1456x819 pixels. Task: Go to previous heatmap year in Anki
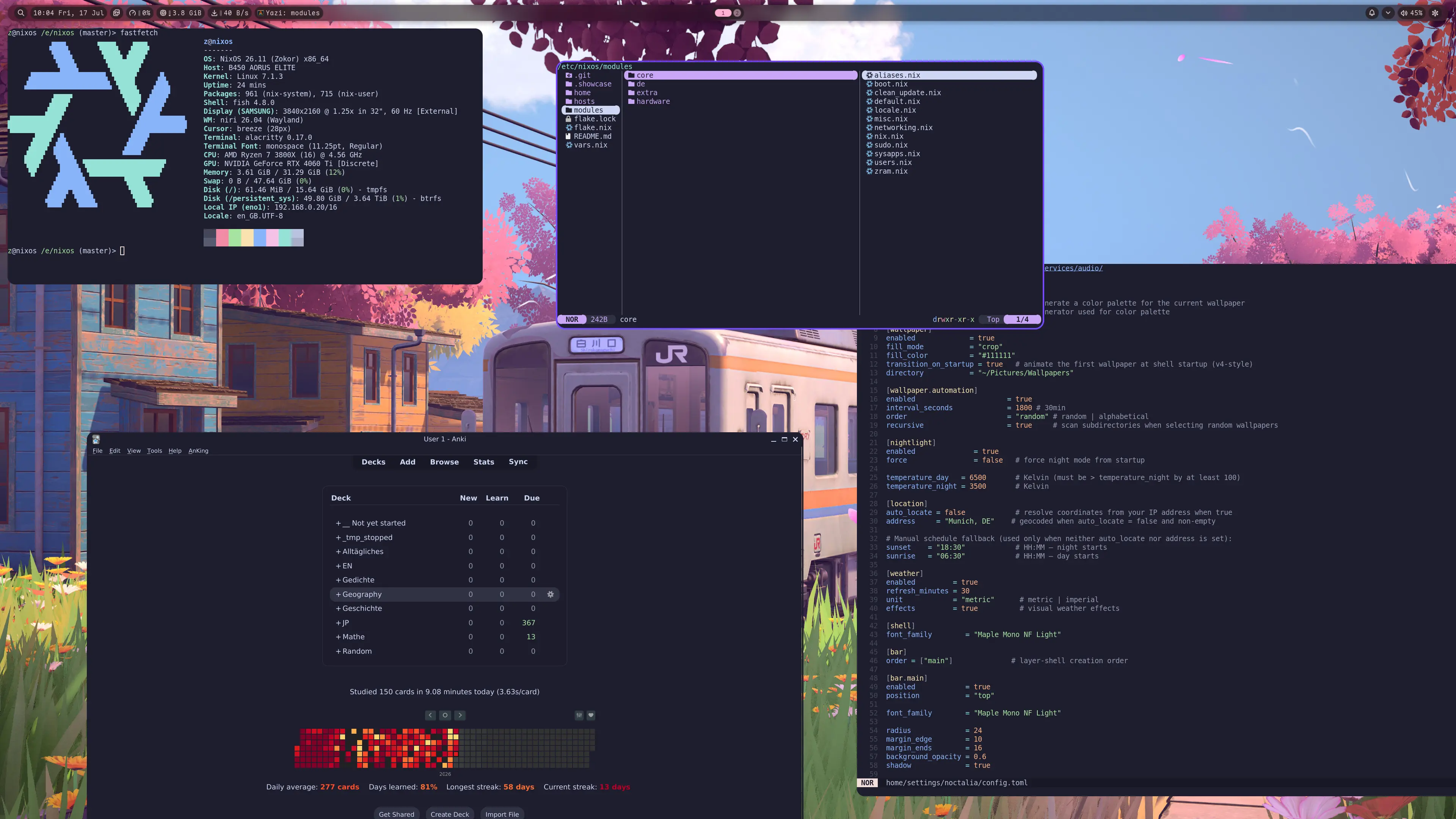tap(430, 715)
